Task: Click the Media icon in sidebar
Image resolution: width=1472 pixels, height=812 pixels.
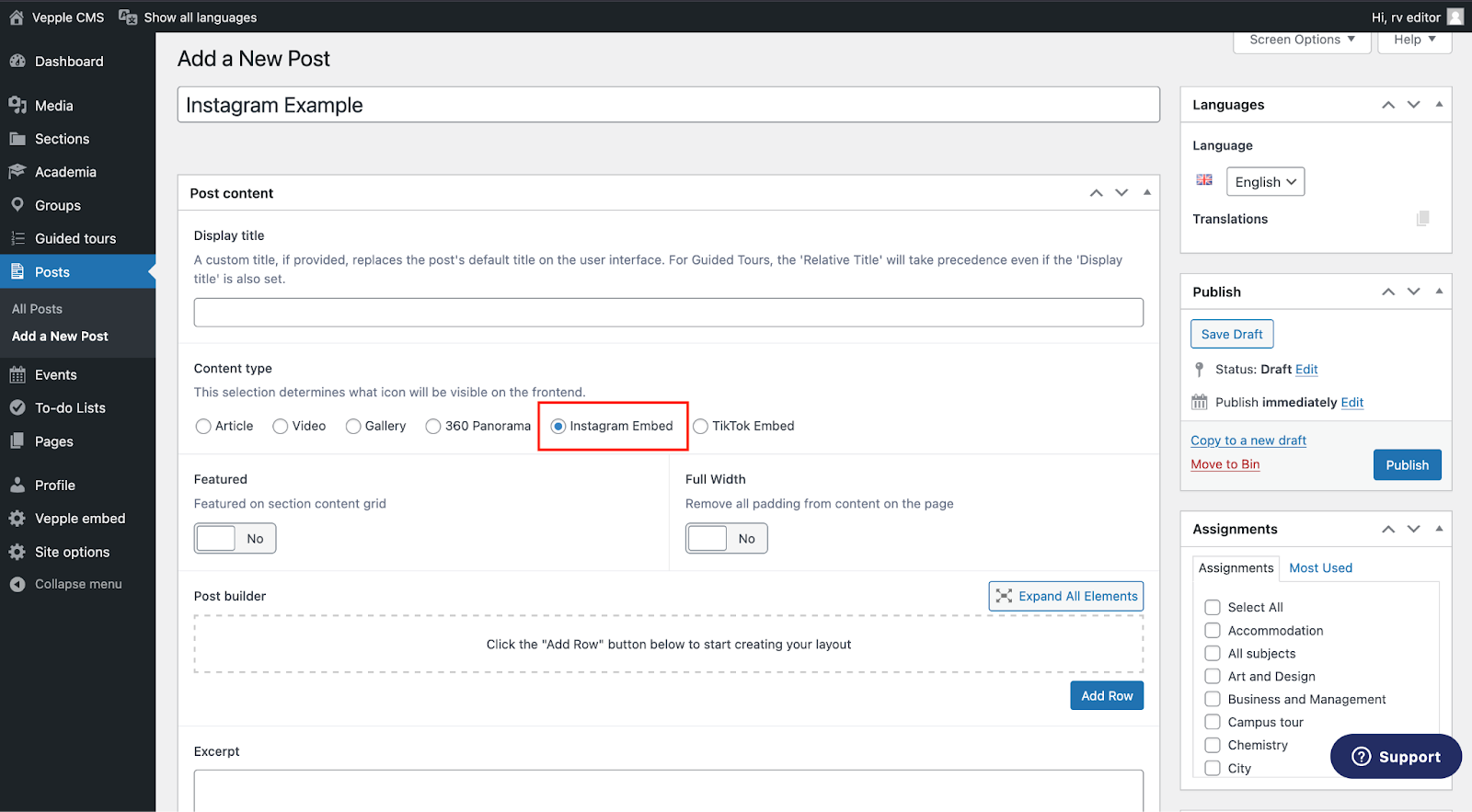Action: [17, 105]
